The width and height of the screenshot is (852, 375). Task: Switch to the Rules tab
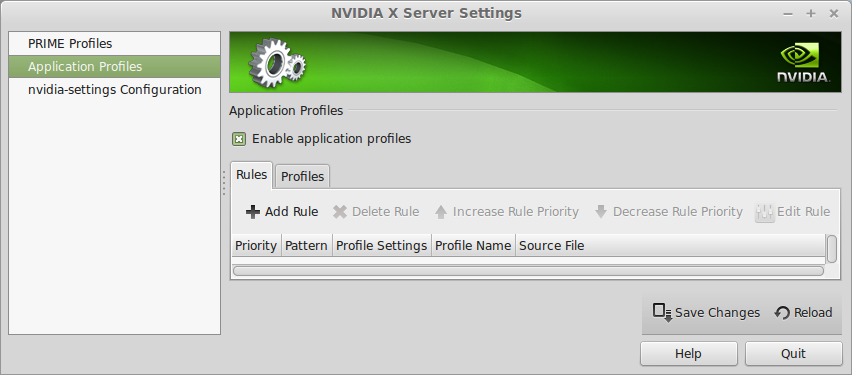click(x=252, y=174)
